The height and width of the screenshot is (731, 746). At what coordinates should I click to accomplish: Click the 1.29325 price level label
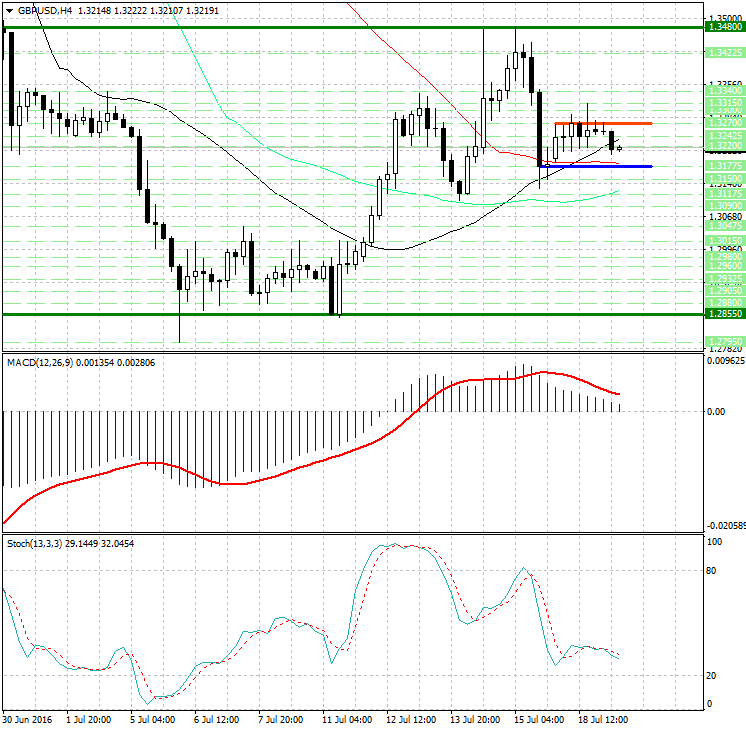(x=725, y=278)
